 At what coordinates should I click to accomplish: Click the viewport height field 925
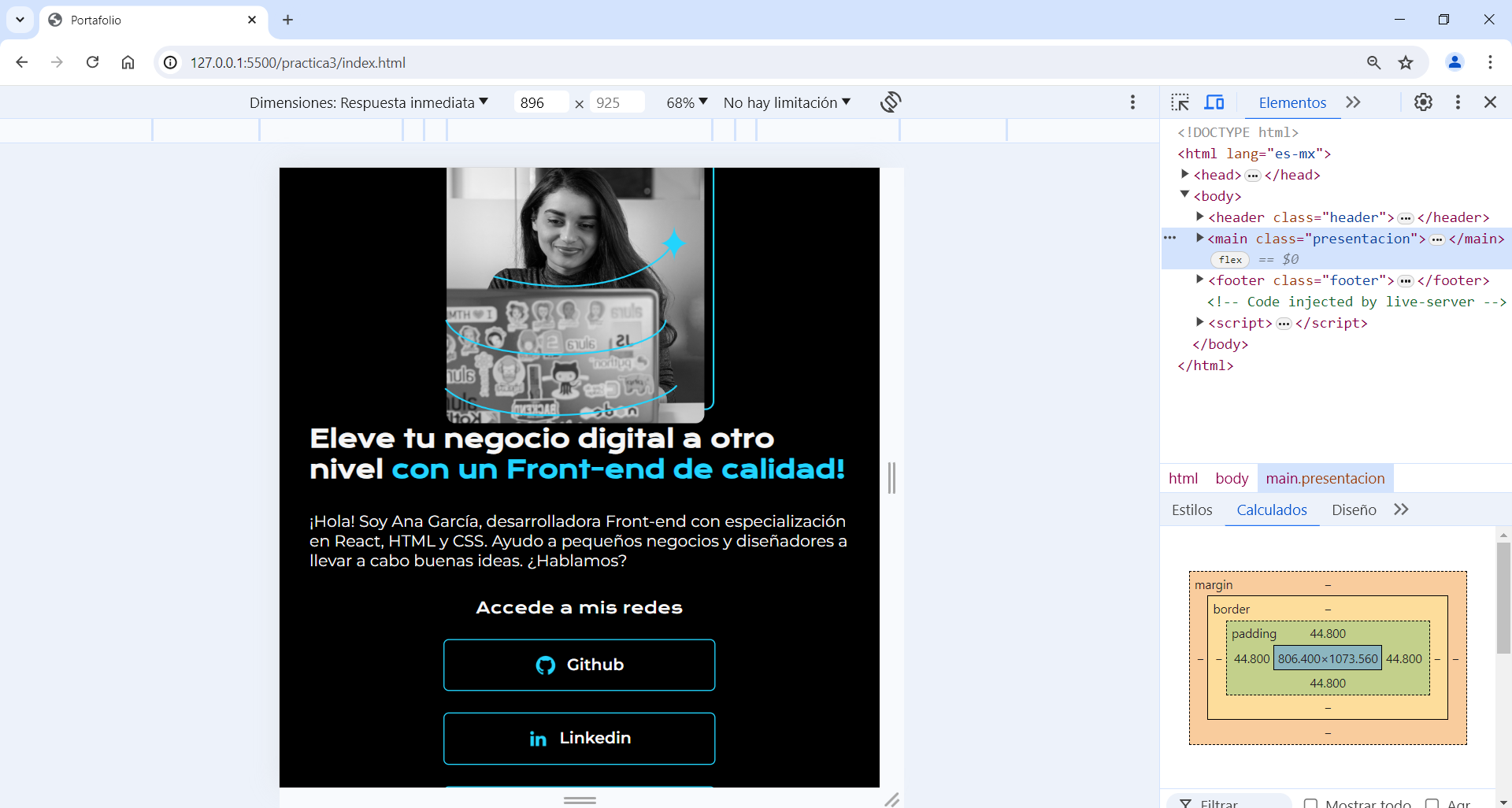click(617, 102)
